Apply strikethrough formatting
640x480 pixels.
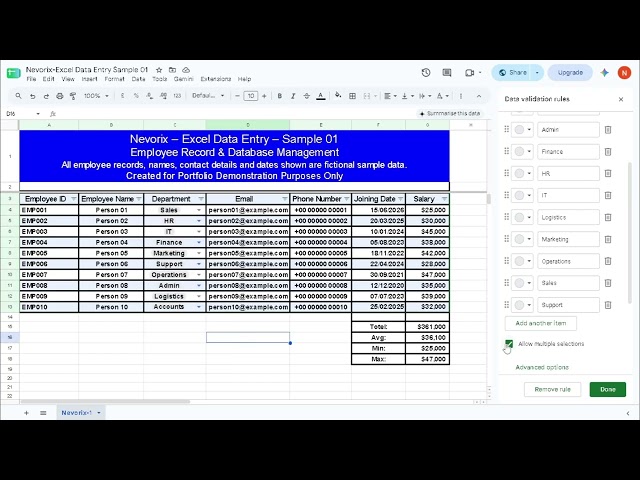click(x=307, y=96)
